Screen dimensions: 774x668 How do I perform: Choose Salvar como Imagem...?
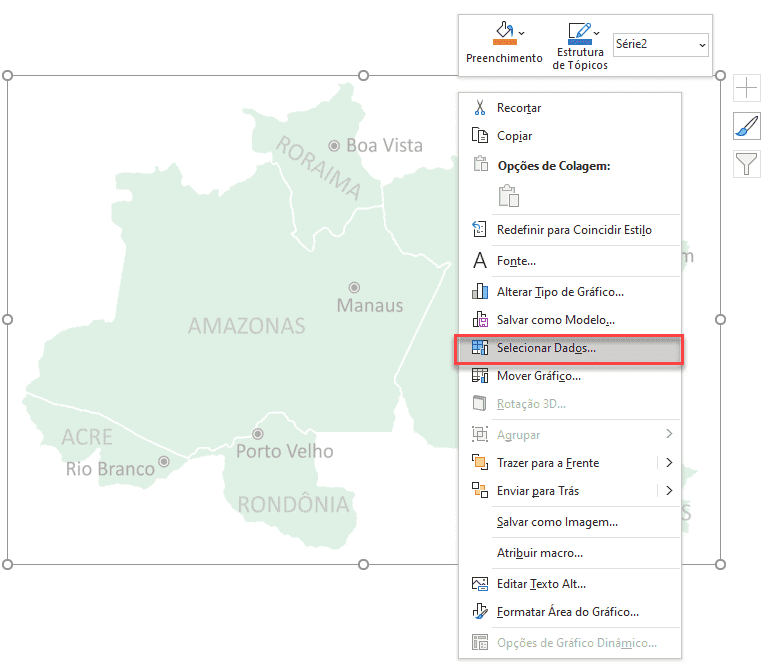pos(570,521)
